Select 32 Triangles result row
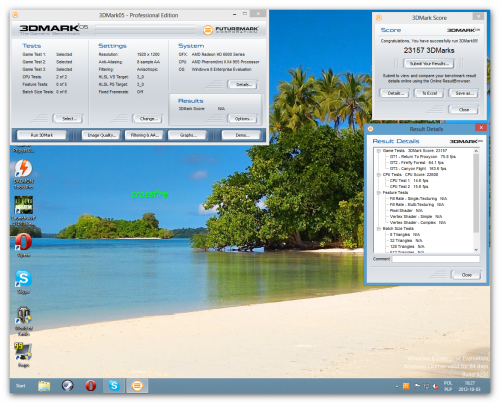Viewport: 500px width, 403px height. pos(406,241)
